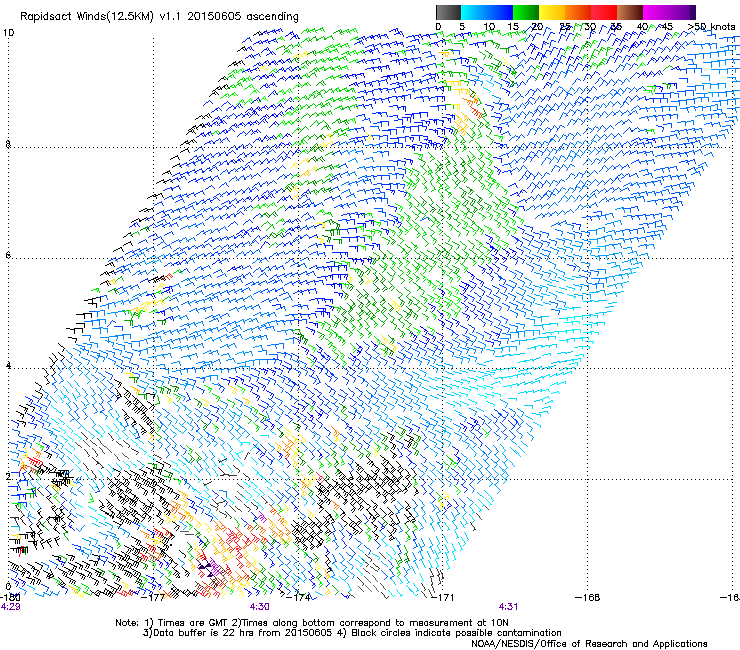Click the orange 25-30 knots legend swatch
The height and width of the screenshot is (650, 740).
[578, 12]
